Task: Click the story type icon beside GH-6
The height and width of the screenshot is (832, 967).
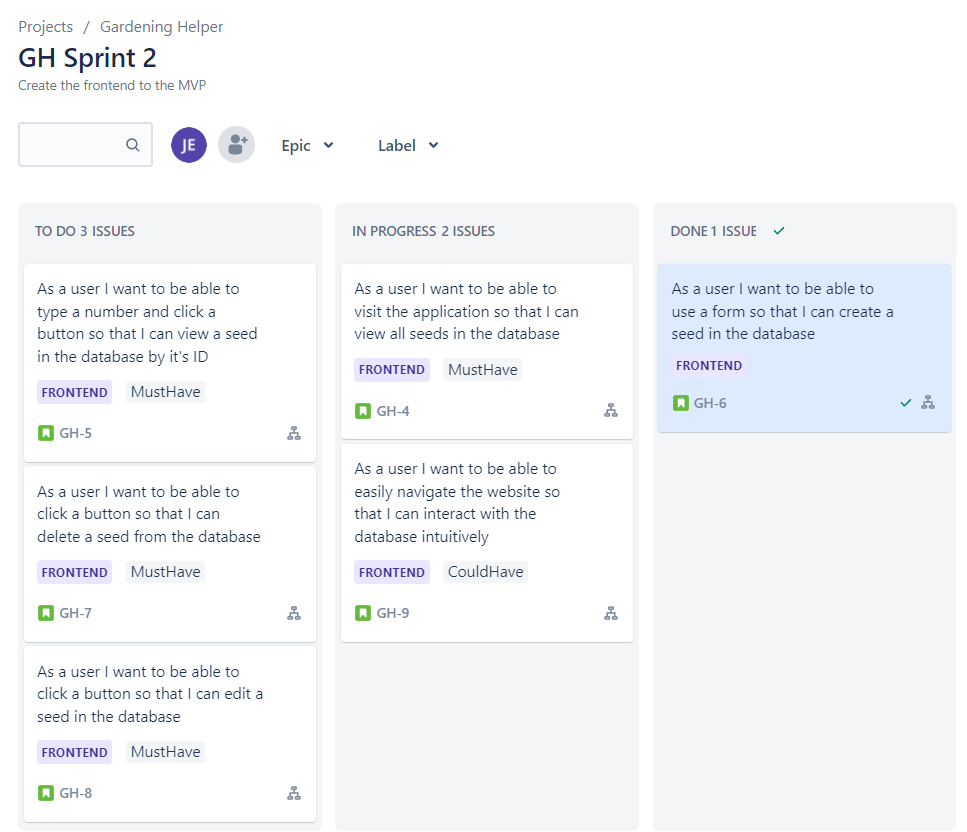Action: [680, 403]
